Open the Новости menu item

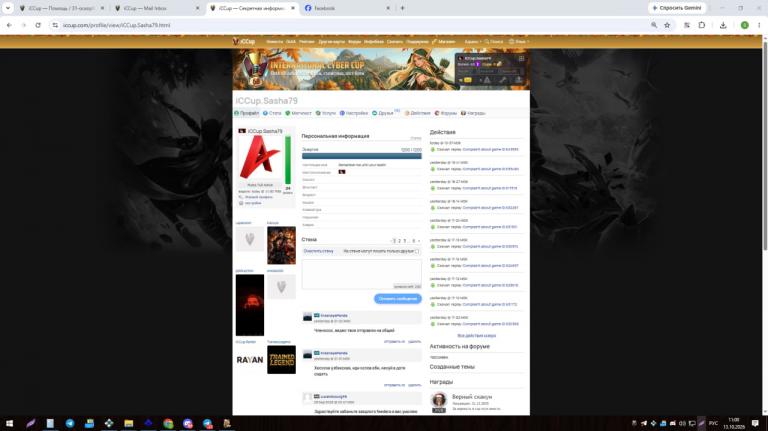(274, 42)
